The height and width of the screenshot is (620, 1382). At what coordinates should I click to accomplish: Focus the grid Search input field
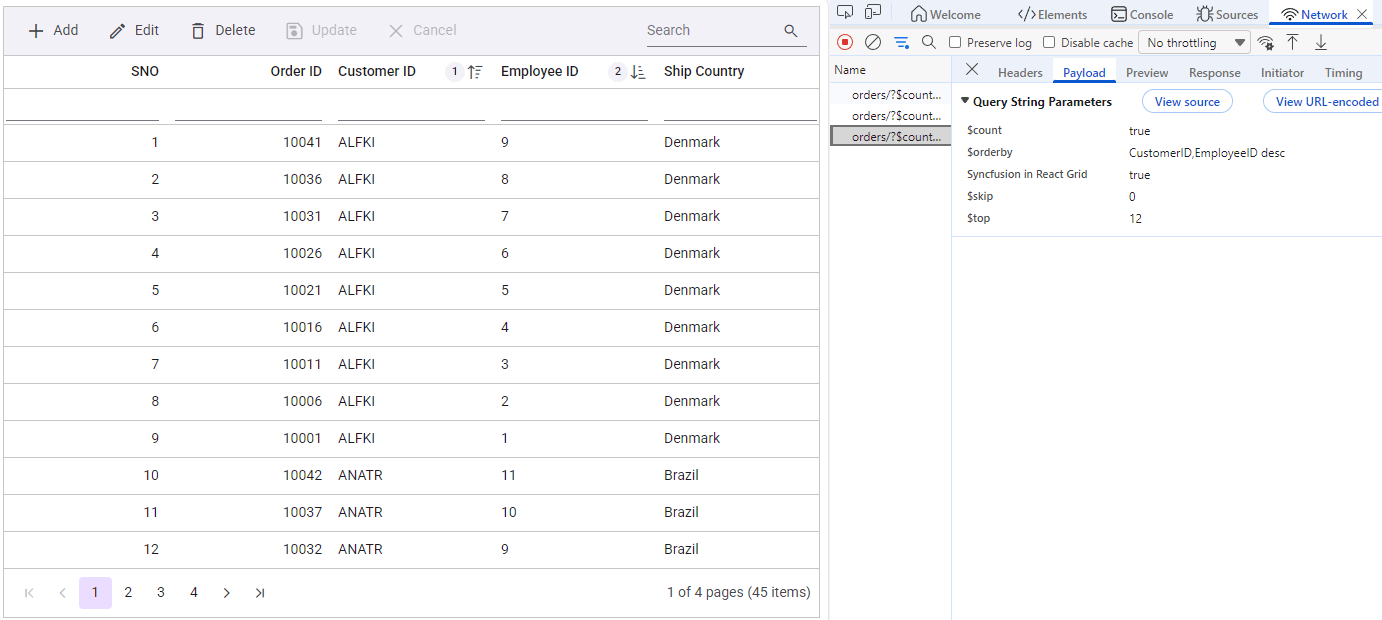[712, 30]
